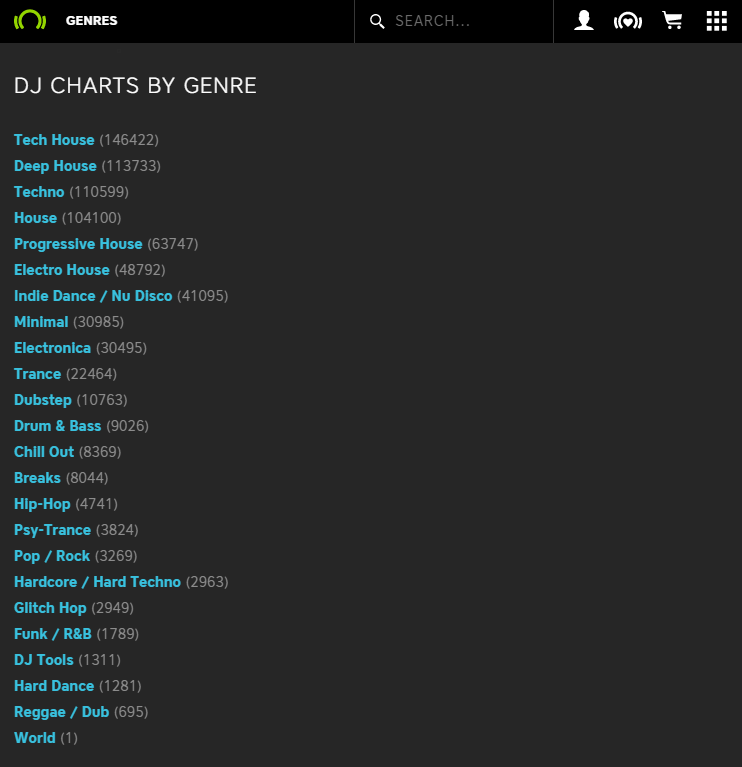Open the heart headphones My Beatport icon

tap(628, 21)
